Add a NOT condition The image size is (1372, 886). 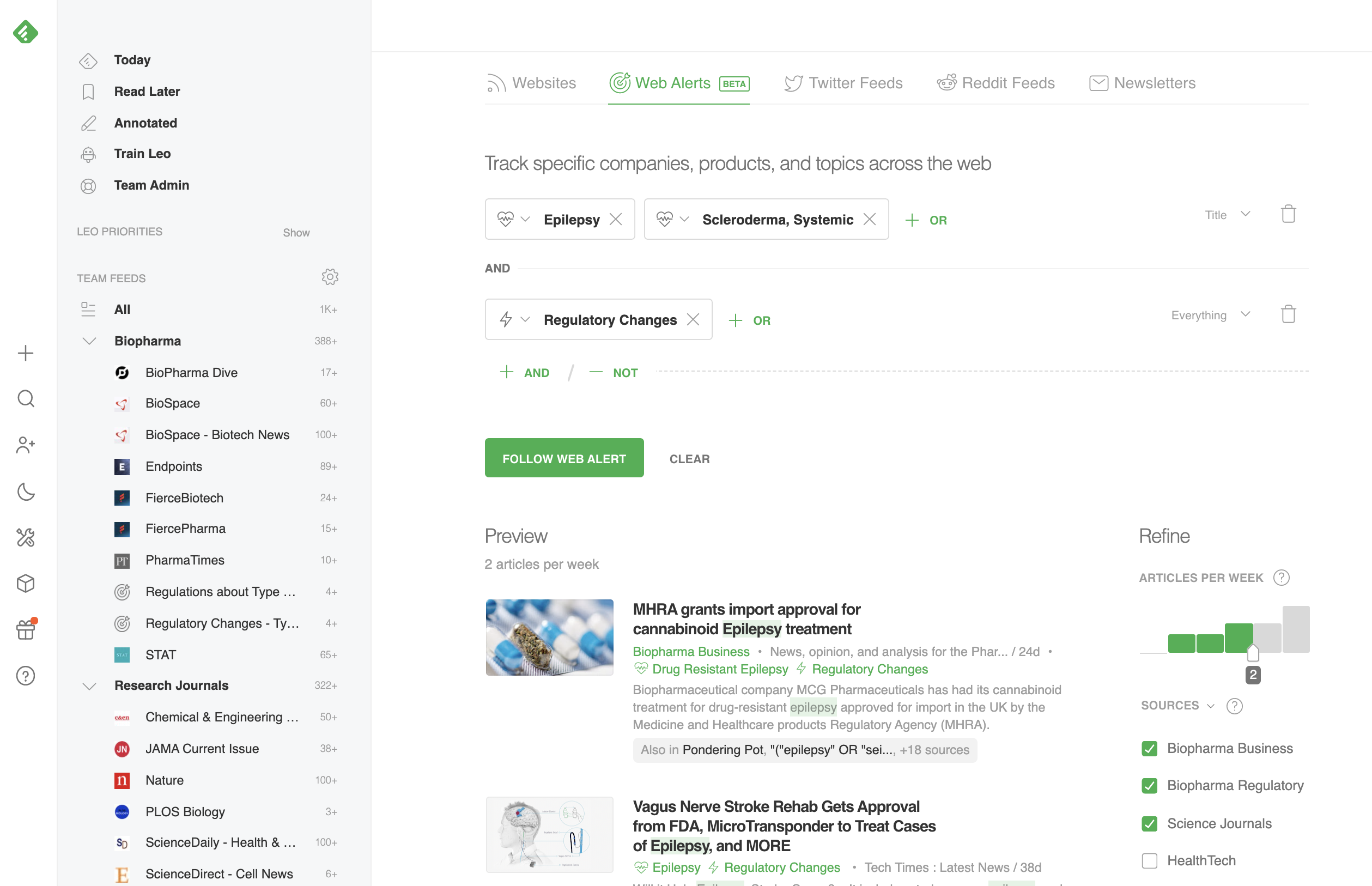[x=613, y=372]
